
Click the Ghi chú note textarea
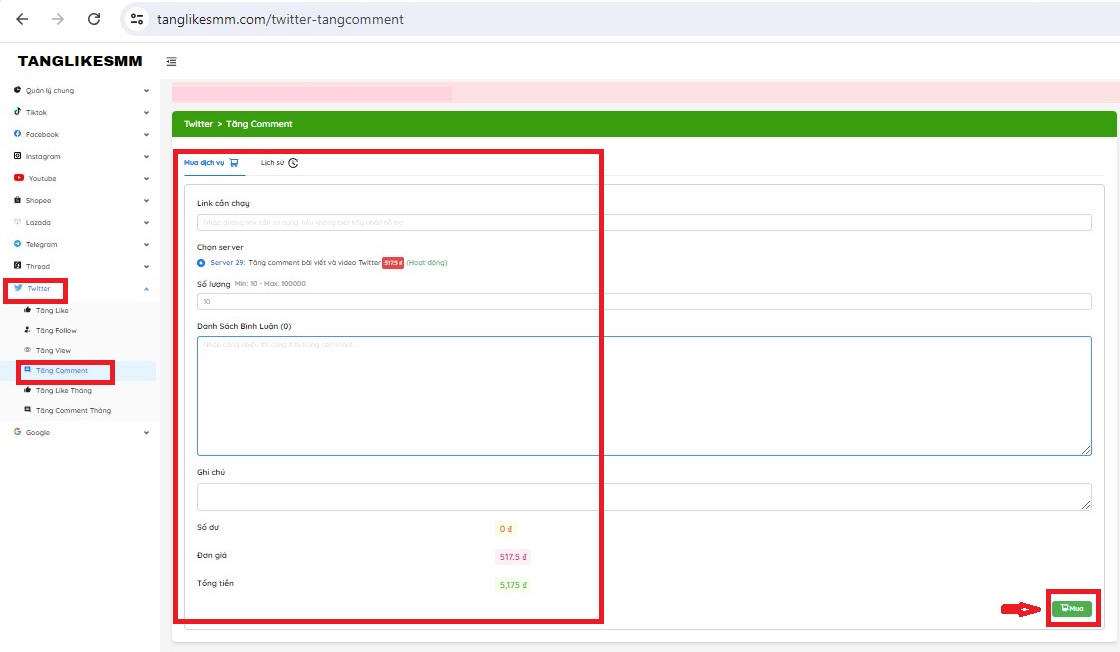644,496
